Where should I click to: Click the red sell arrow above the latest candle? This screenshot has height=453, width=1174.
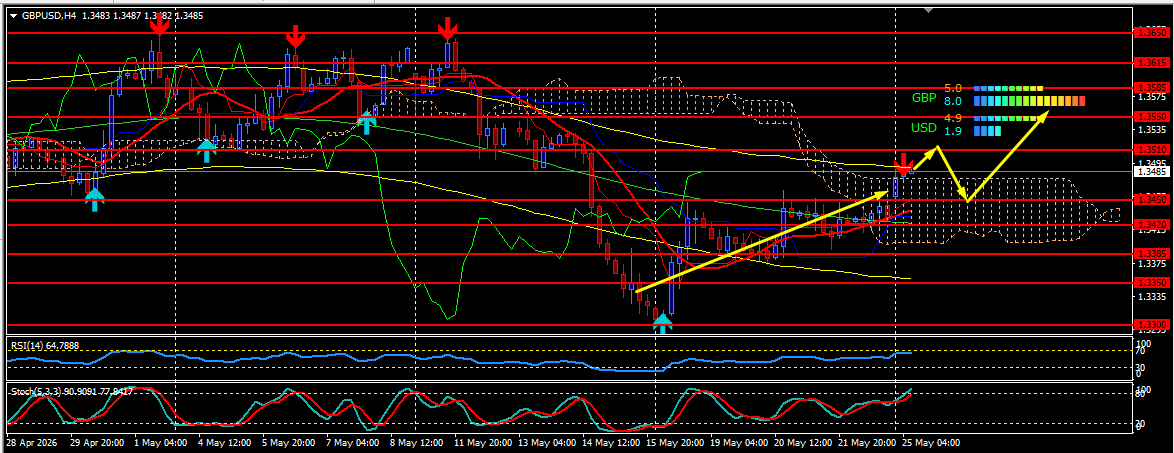click(x=904, y=163)
